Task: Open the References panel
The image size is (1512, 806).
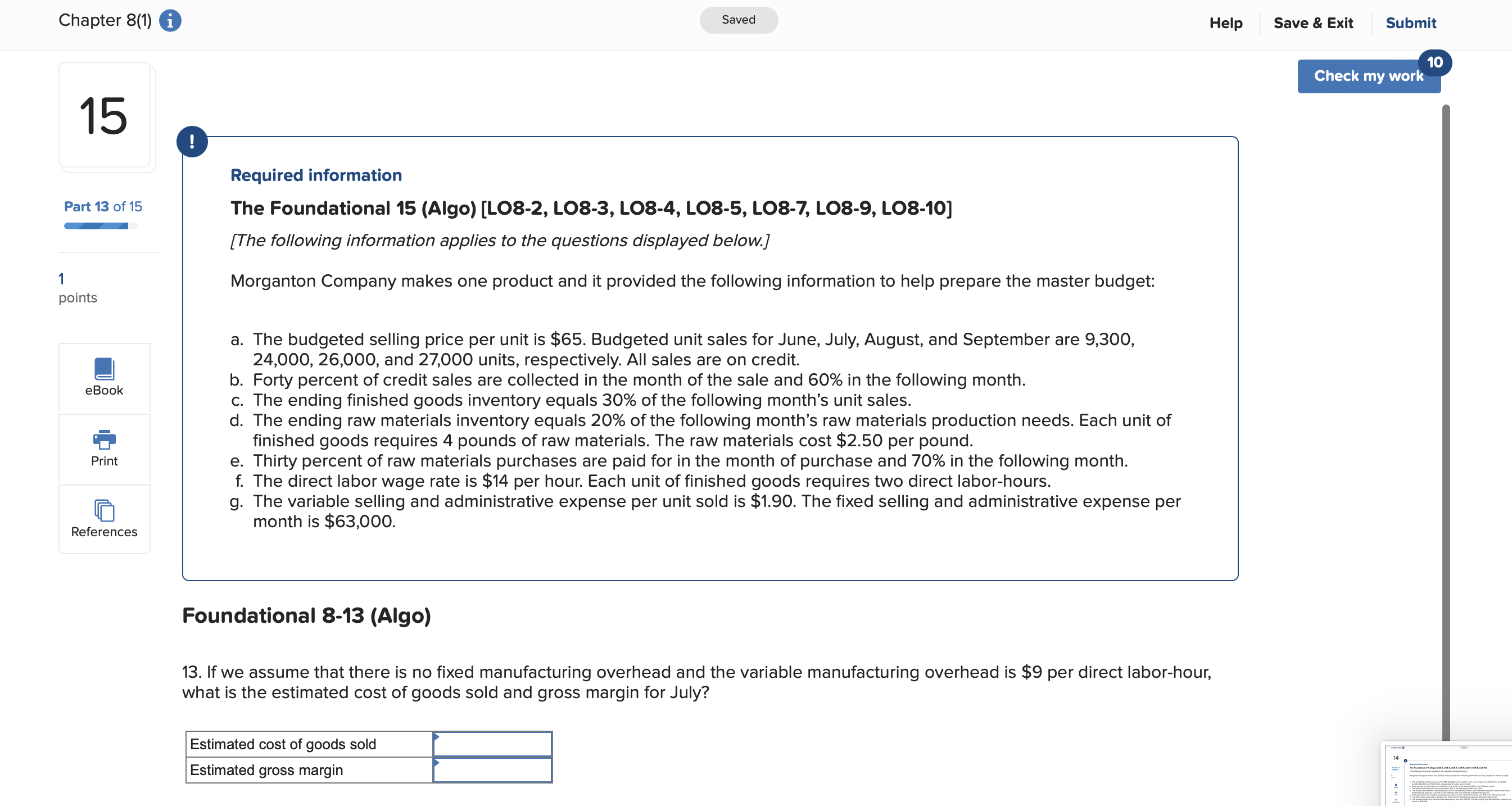Action: (104, 519)
